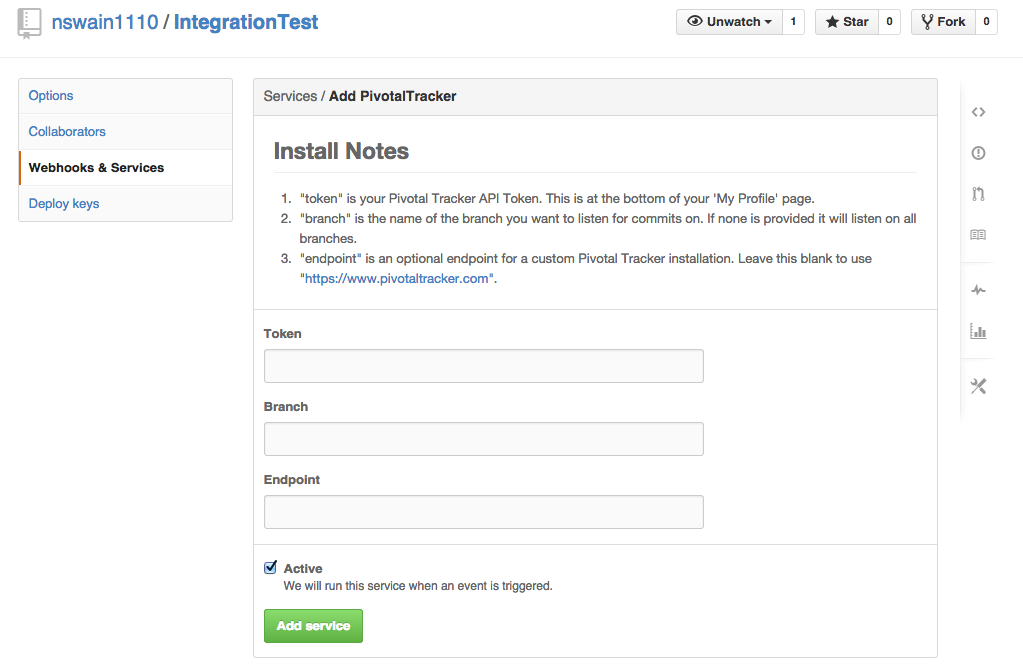
Task: Click the green Add service button
Action: click(313, 626)
